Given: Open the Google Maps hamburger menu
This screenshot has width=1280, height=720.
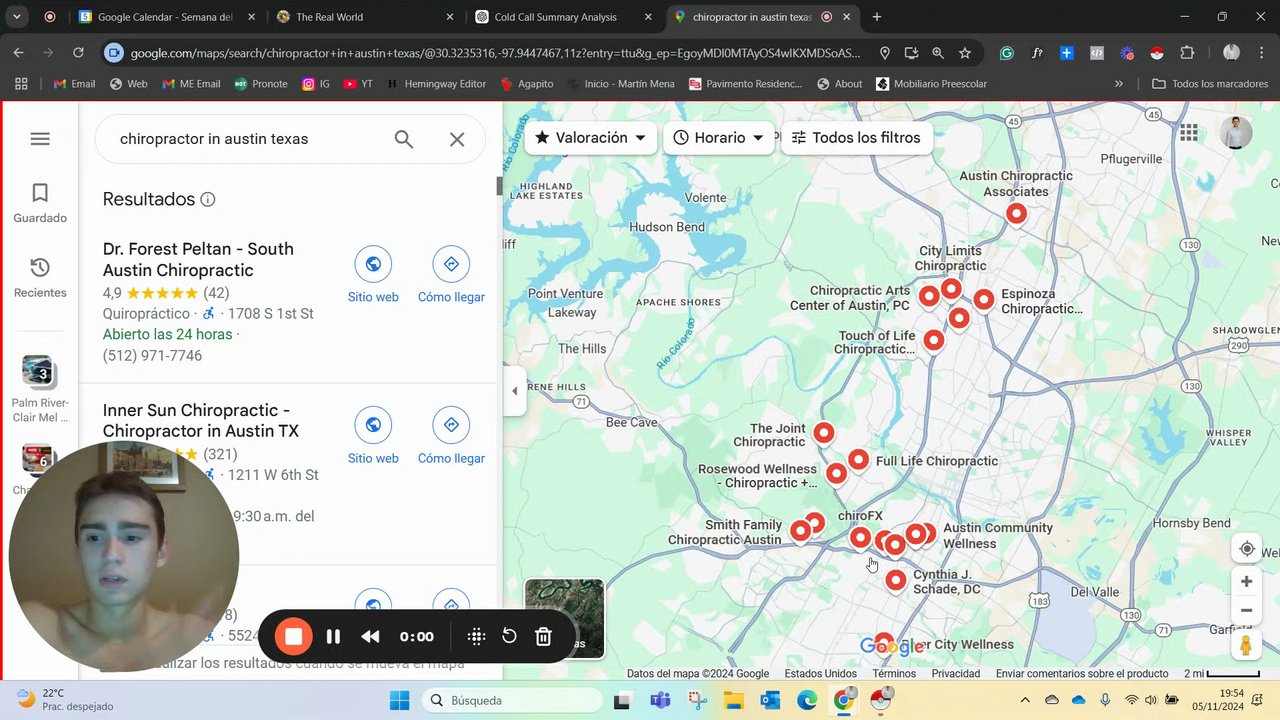Looking at the screenshot, I should click(x=40, y=139).
